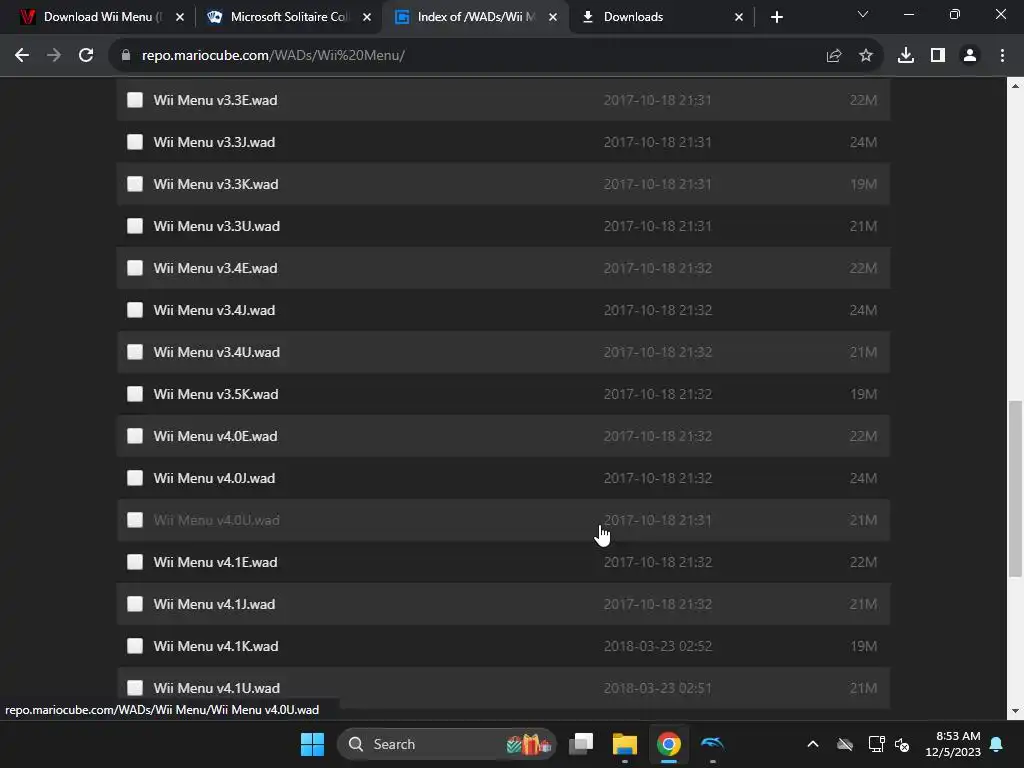Open the Wii Menu v3.3U.wad link
Screen dimensions: 1024x768
pos(217,226)
